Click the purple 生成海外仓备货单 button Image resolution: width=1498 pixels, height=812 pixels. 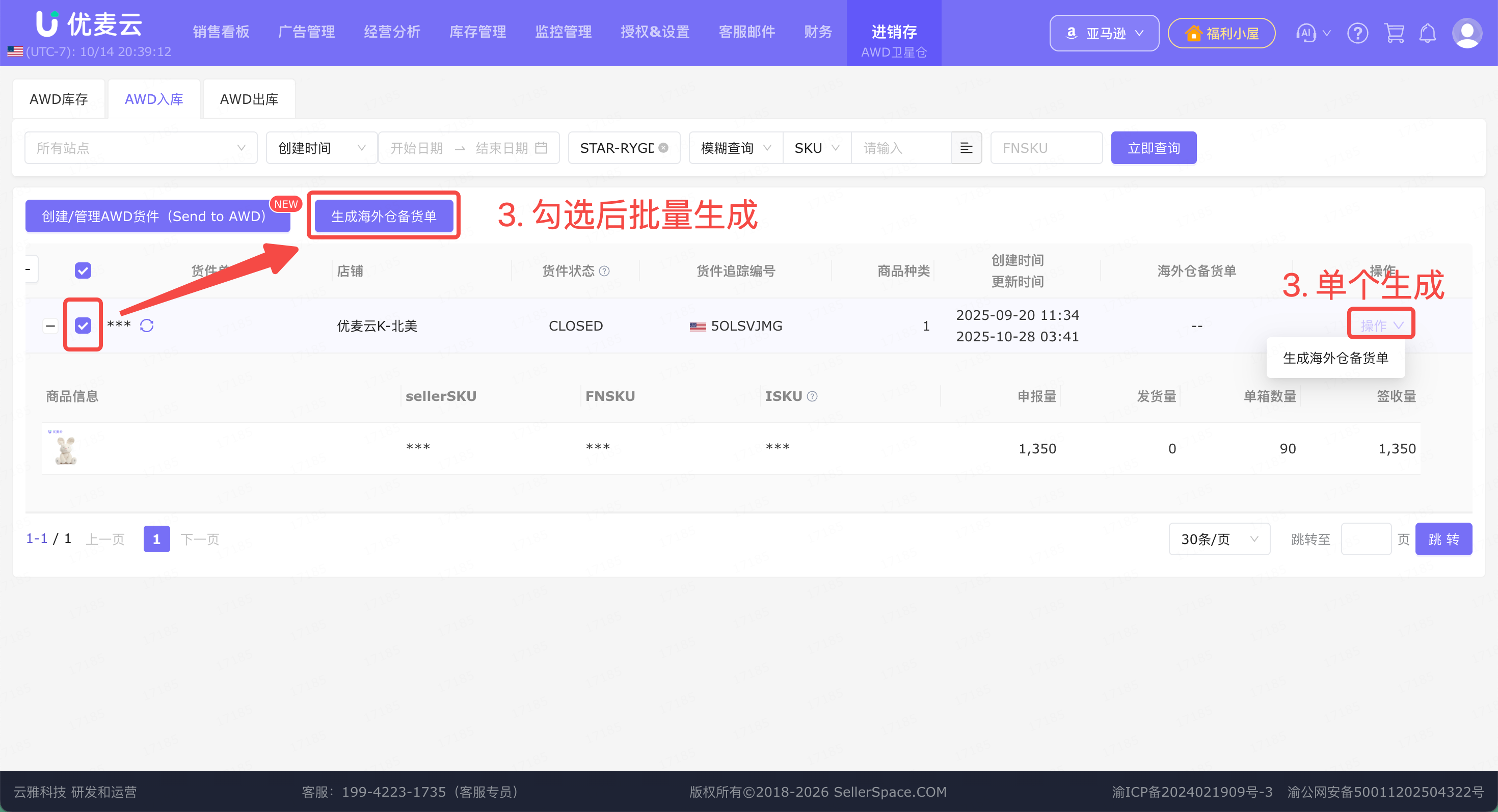click(x=384, y=216)
